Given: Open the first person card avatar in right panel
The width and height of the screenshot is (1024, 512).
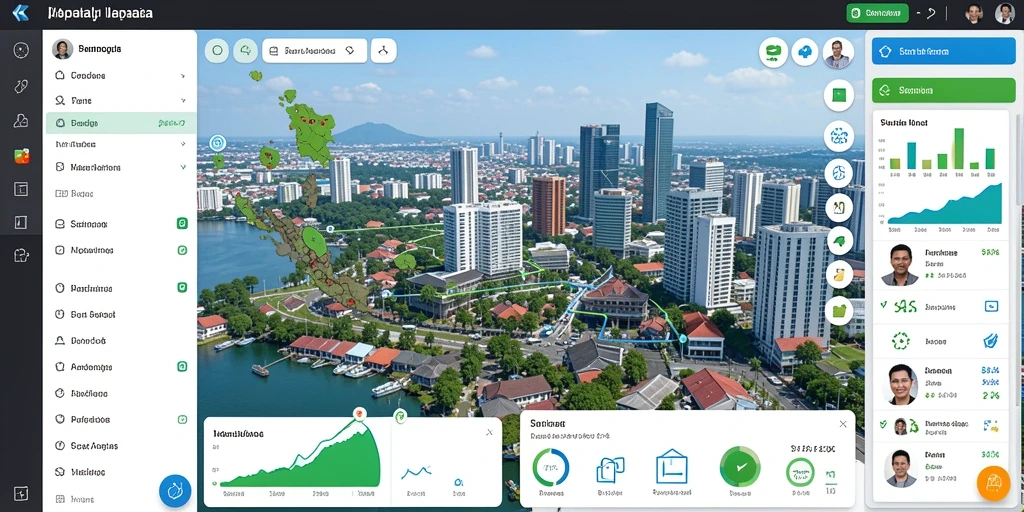Looking at the screenshot, I should point(899,265).
